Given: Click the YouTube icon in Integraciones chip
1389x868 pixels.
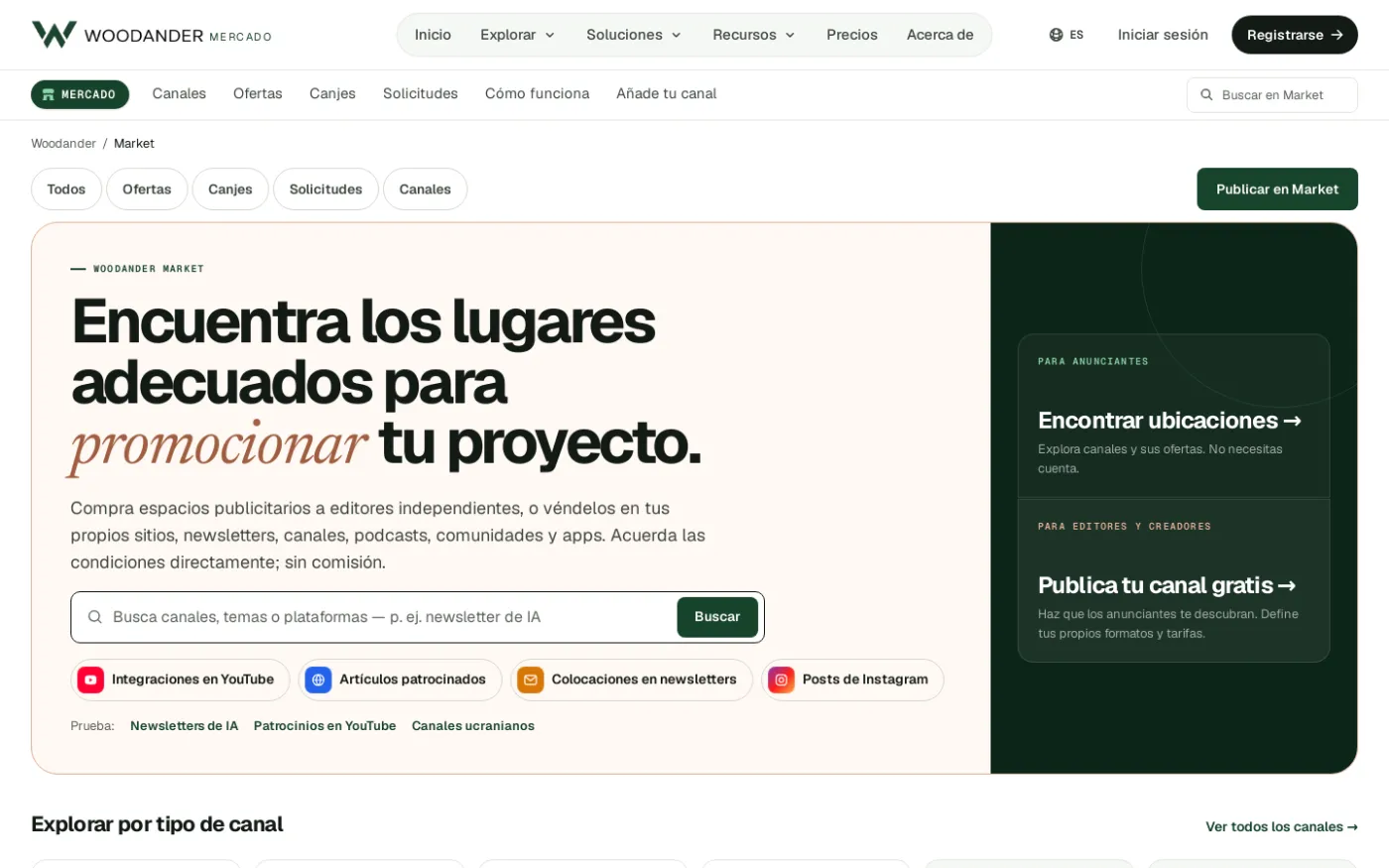Looking at the screenshot, I should click(90, 680).
